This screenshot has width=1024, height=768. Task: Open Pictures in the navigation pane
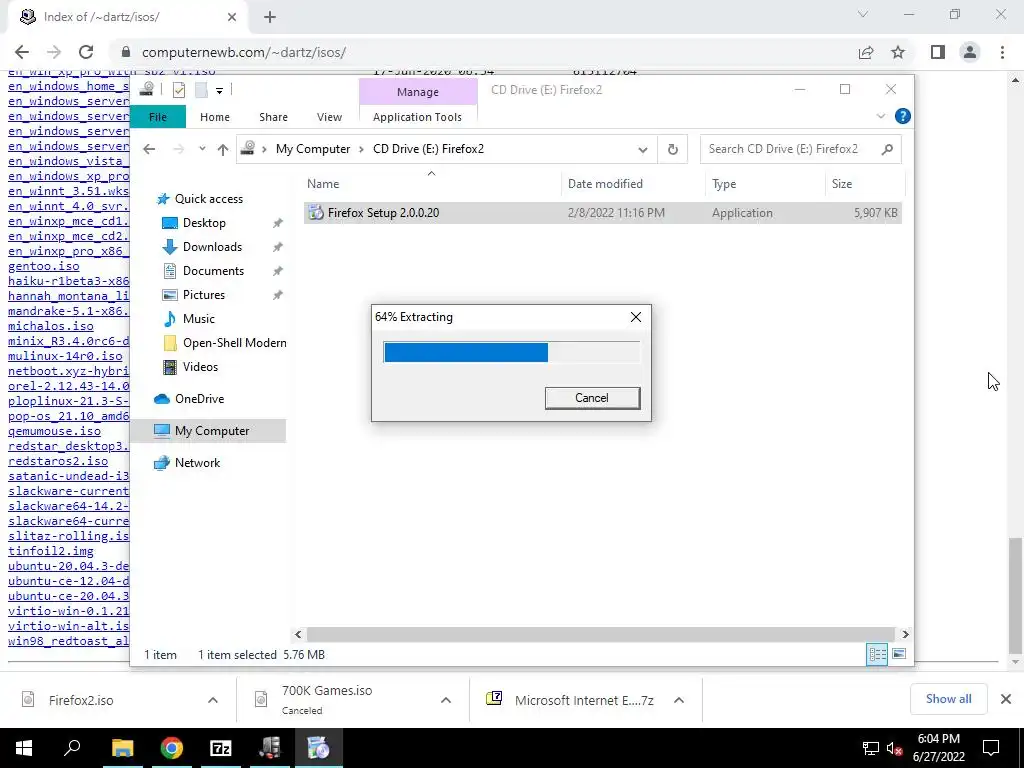(204, 295)
